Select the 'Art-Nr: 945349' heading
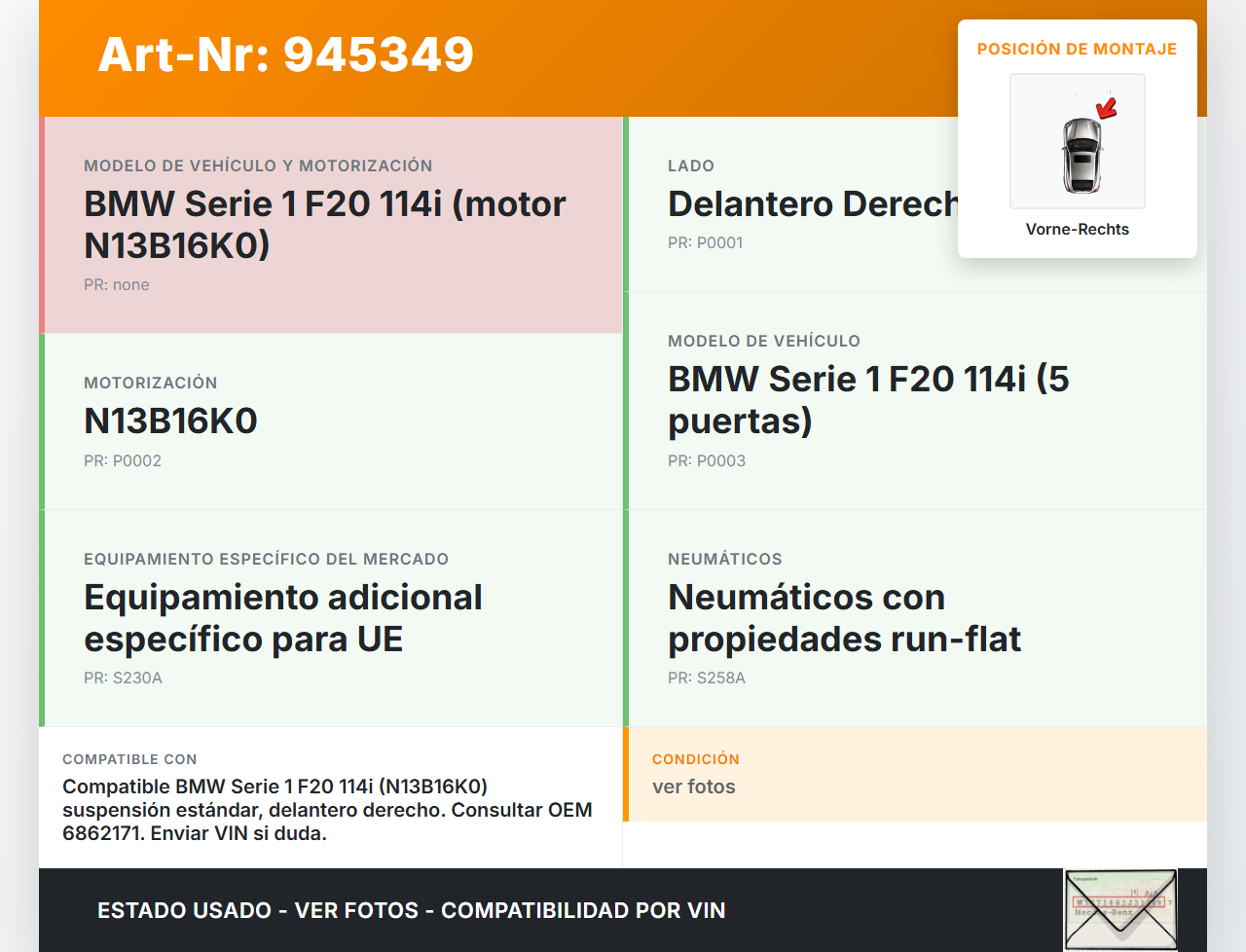The height and width of the screenshot is (952, 1246). 286,55
